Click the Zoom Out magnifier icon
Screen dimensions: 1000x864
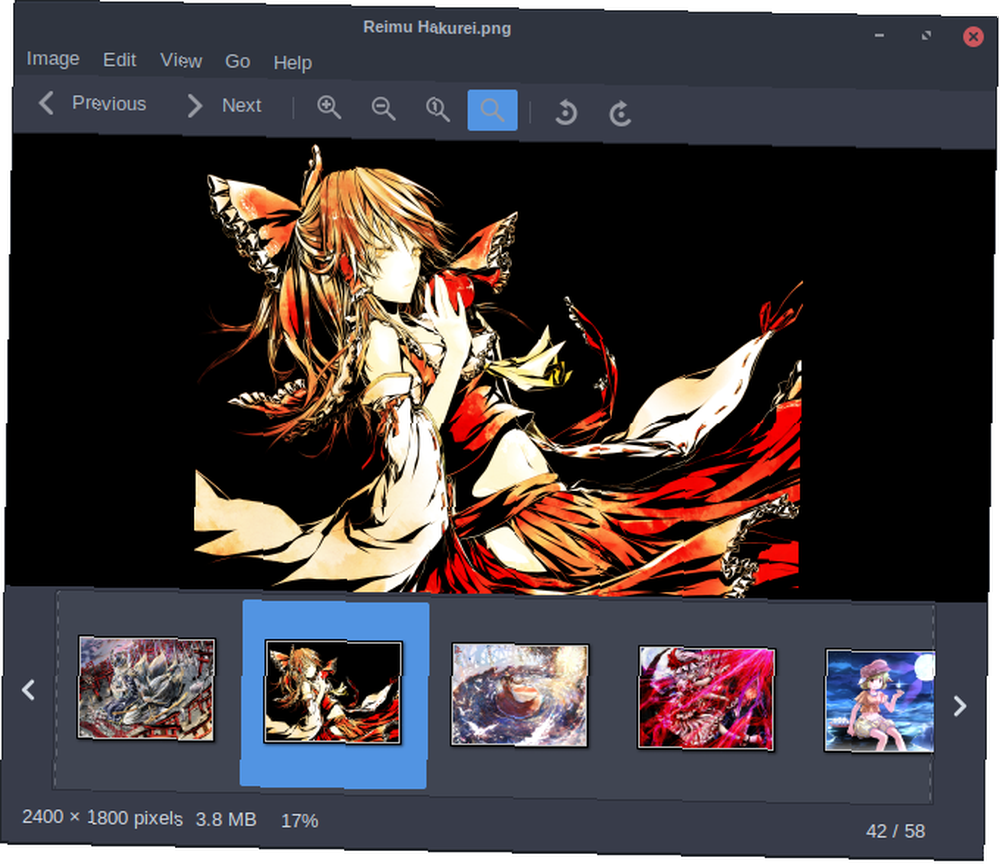coord(383,108)
